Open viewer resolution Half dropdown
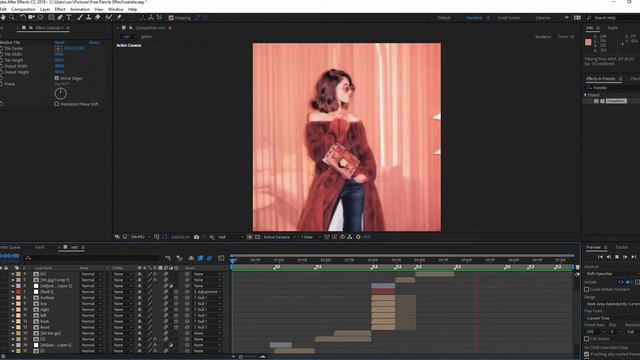Screen dimensions: 640x360 coord(231,237)
